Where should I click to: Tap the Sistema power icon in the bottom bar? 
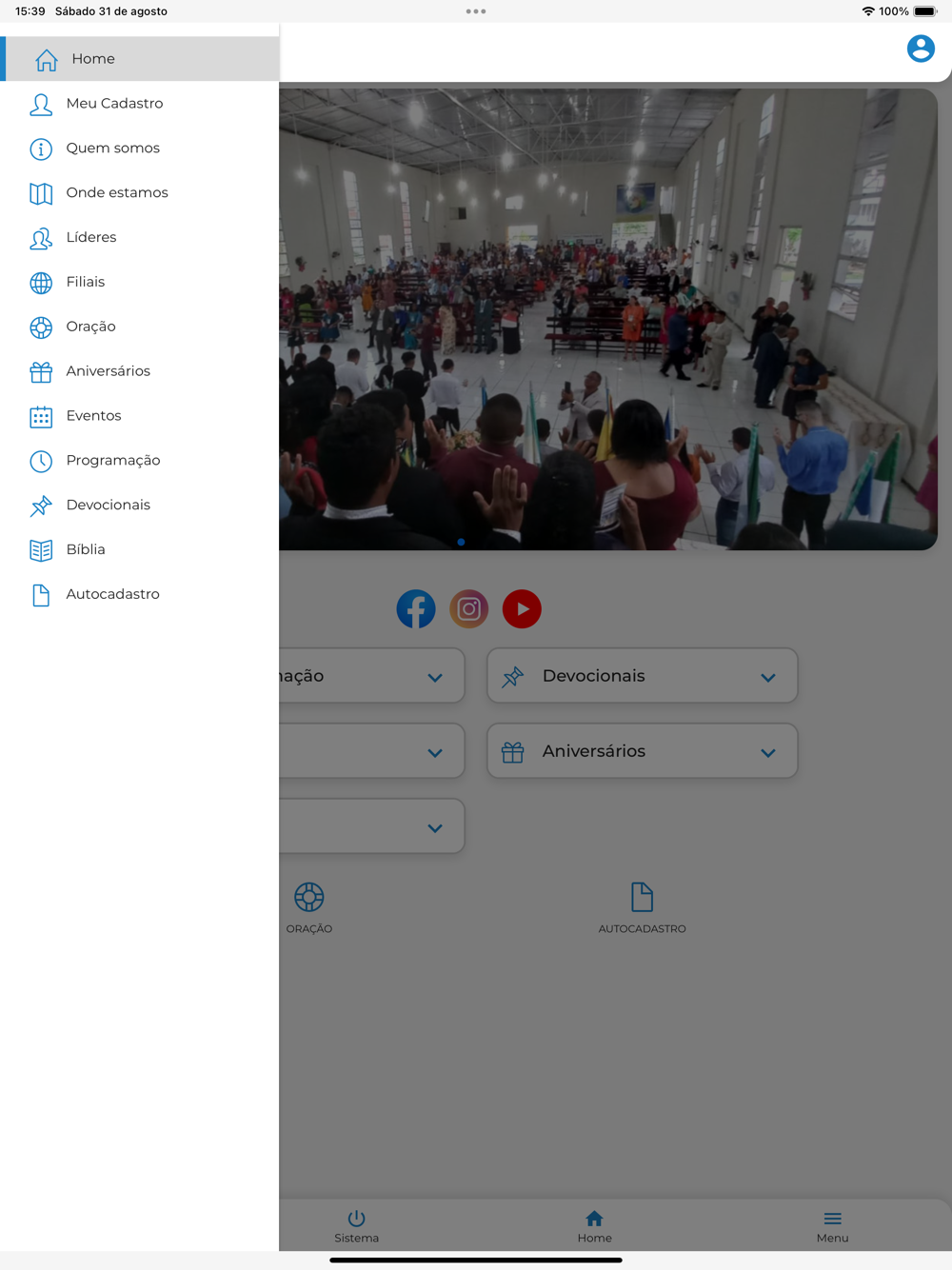click(x=357, y=1218)
